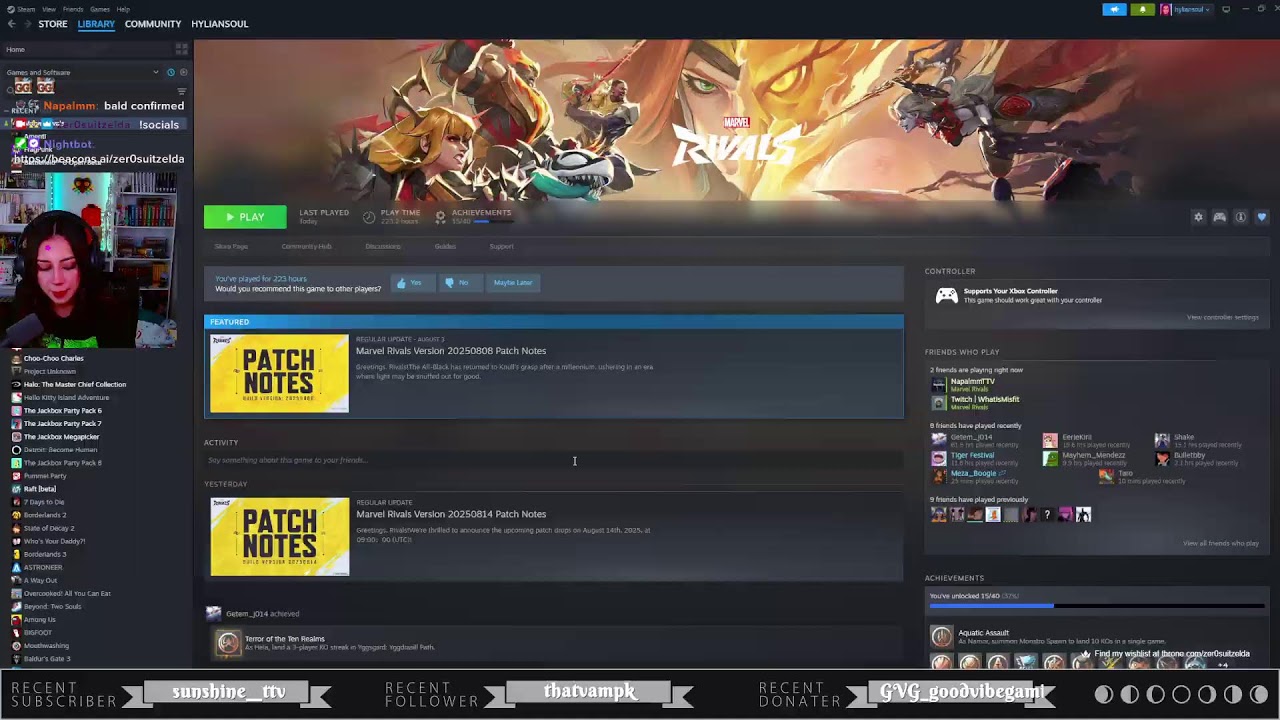Viewport: 1280px width, 720px height.
Task: Go forward with navigation arrow
Action: (x=26, y=24)
